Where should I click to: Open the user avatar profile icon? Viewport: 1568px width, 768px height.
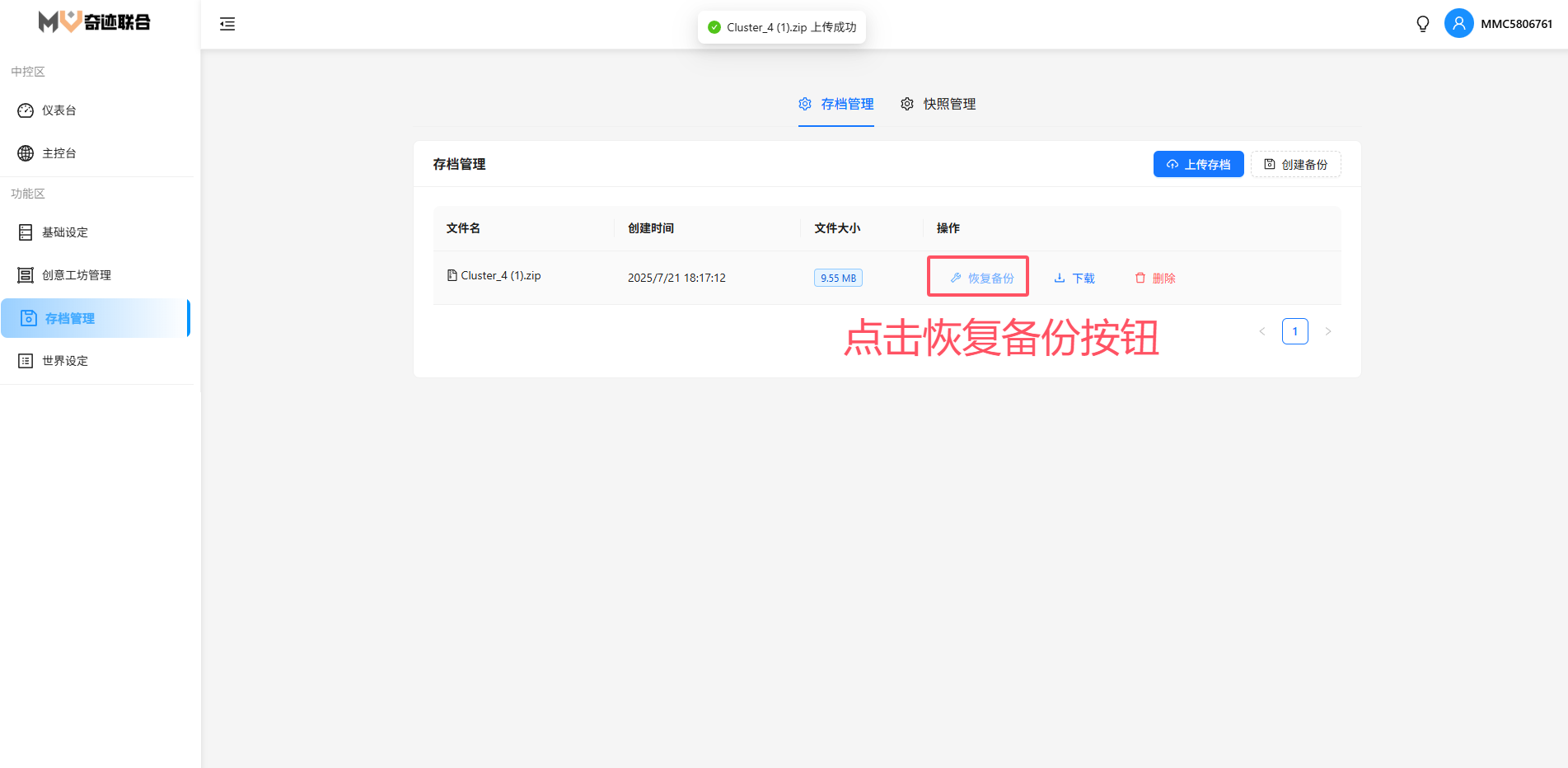[x=1458, y=24]
